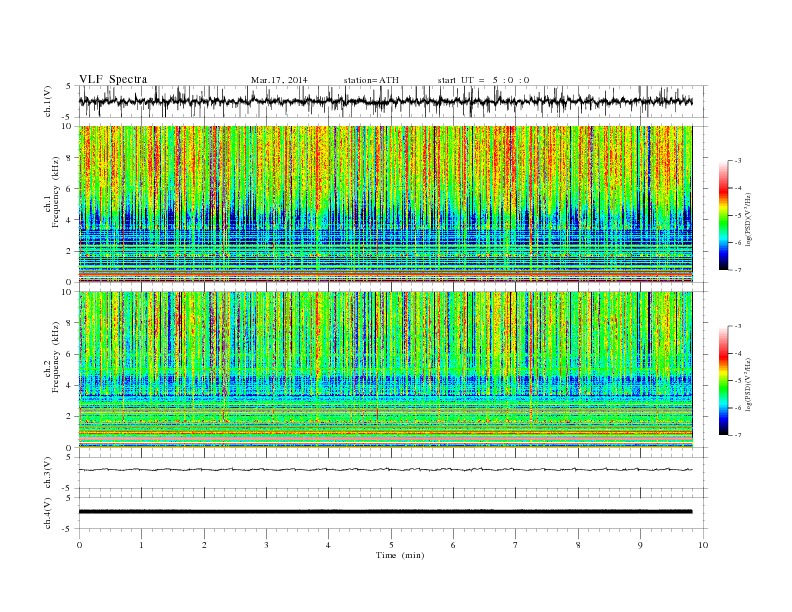Click the 'start UT = 5 :0 :0' label
The image size is (792, 612).
click(x=483, y=80)
